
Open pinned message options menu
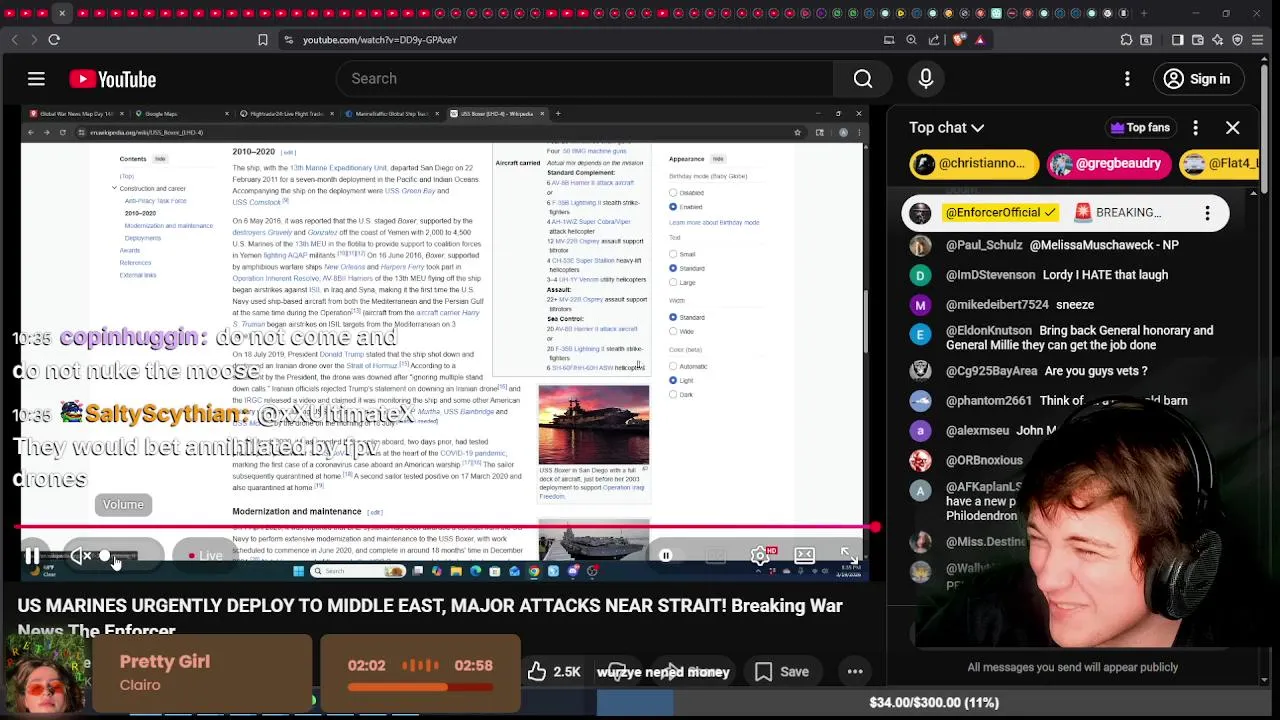[x=1207, y=213]
